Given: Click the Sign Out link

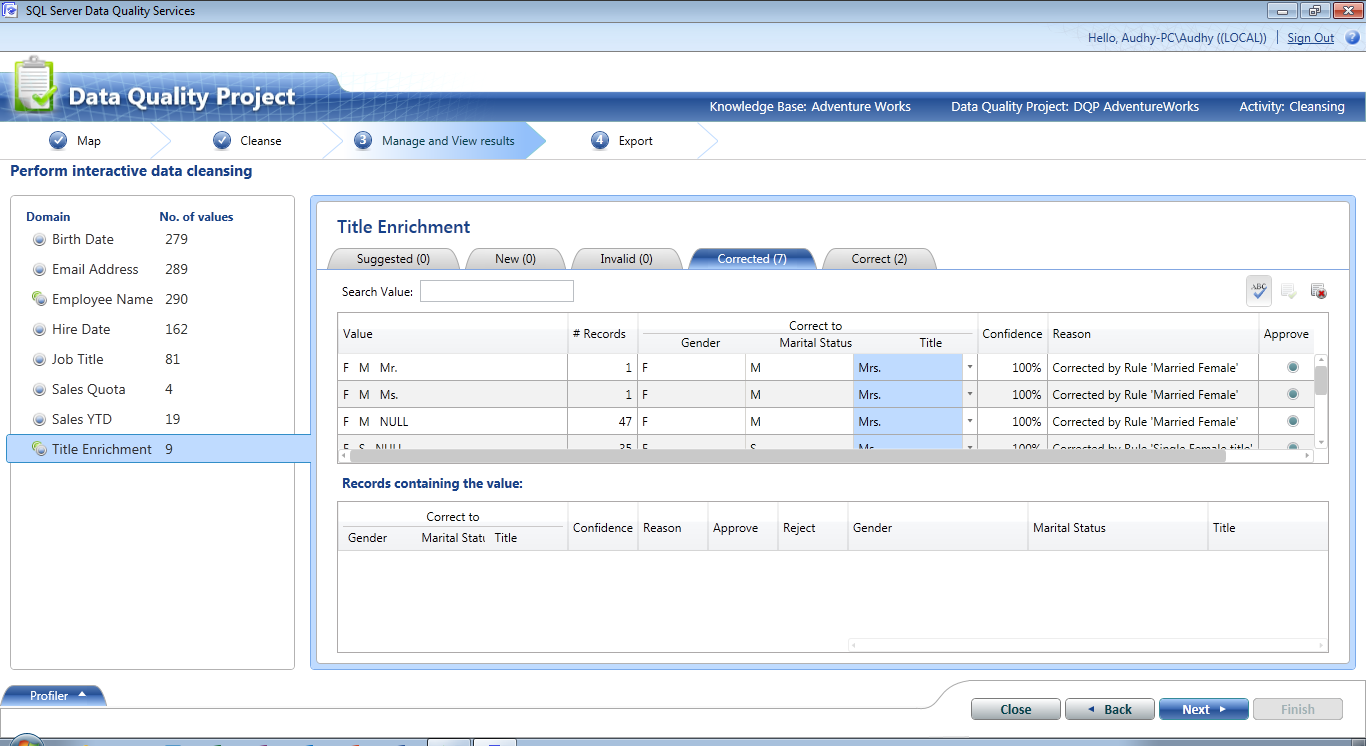Looking at the screenshot, I should pyautogui.click(x=1310, y=37).
